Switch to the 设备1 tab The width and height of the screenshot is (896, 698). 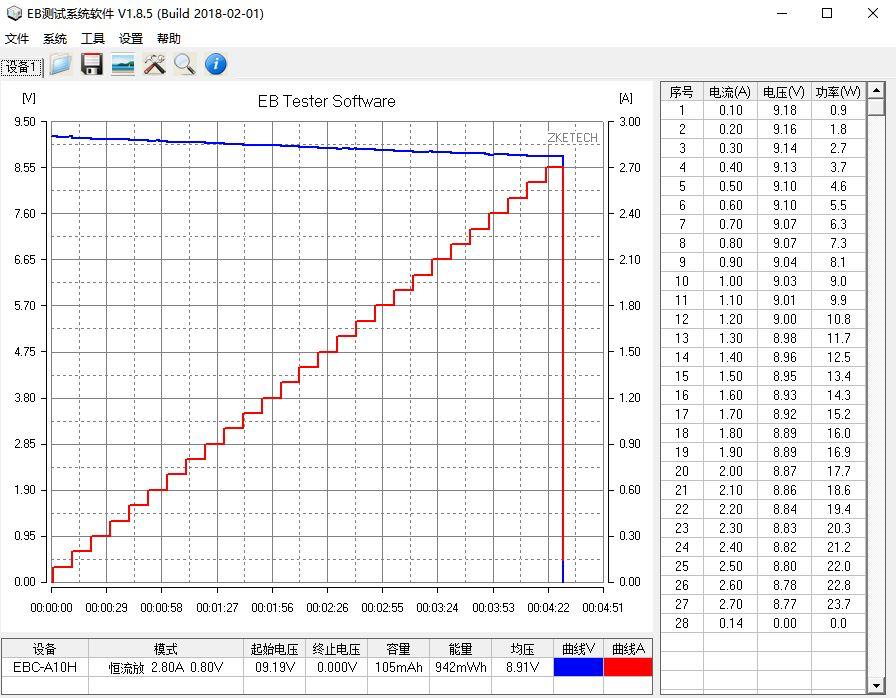pos(21,67)
